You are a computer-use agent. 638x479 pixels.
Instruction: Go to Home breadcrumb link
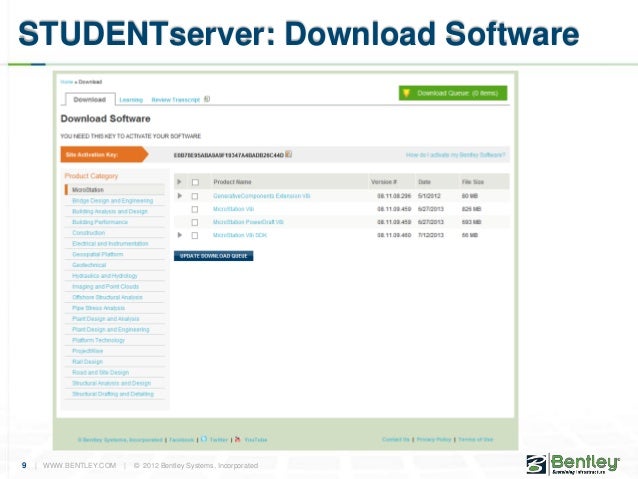pos(66,82)
